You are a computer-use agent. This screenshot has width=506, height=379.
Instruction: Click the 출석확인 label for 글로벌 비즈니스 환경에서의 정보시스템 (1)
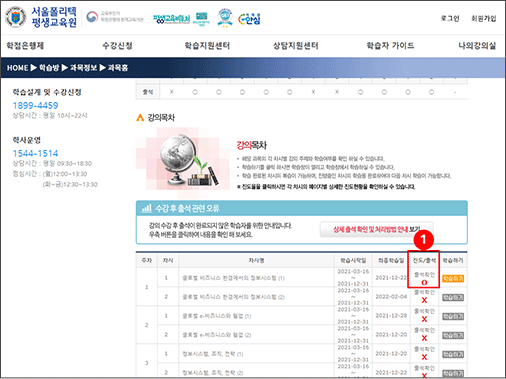[424, 274]
